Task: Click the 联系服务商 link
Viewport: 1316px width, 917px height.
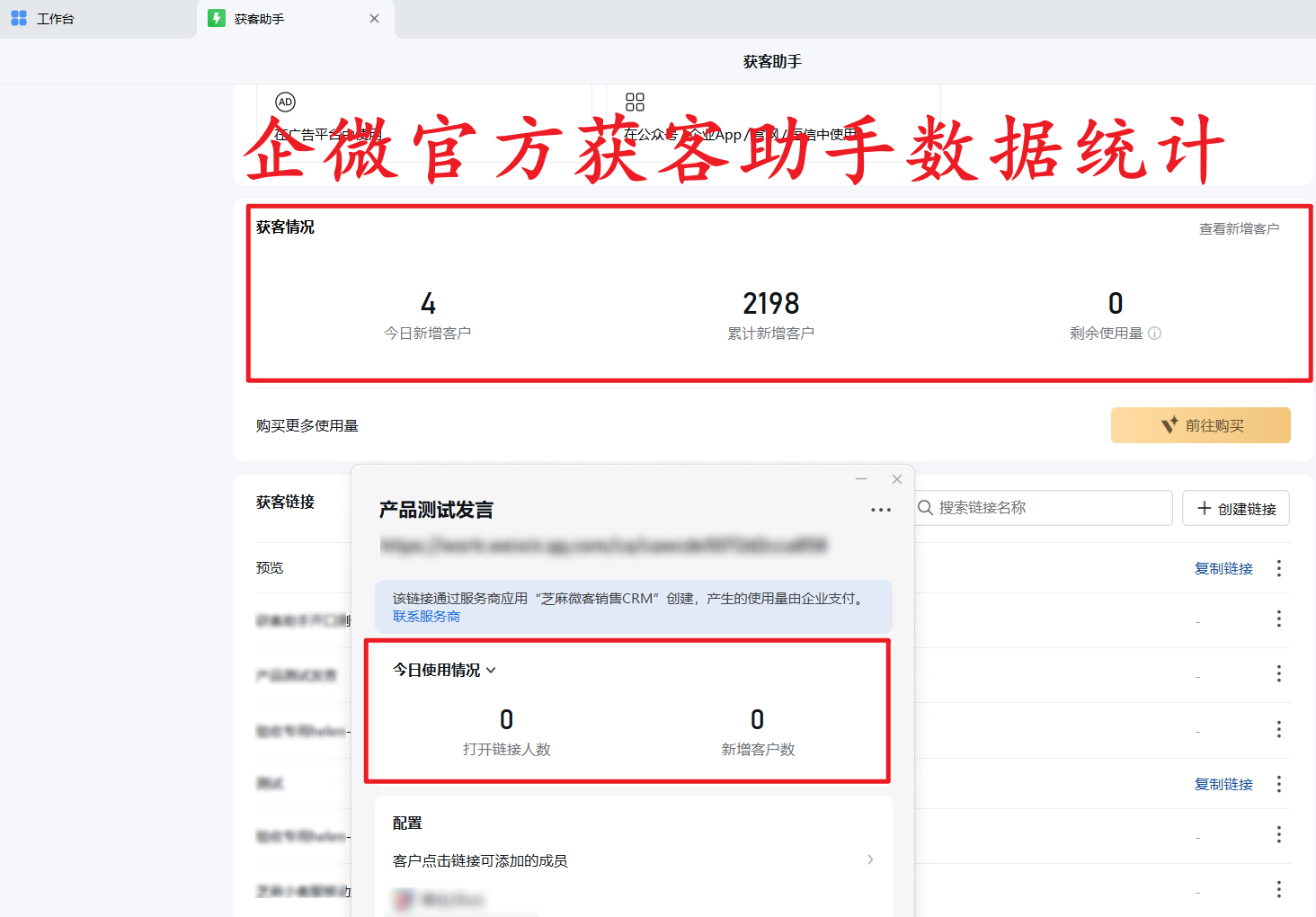Action: [426, 617]
